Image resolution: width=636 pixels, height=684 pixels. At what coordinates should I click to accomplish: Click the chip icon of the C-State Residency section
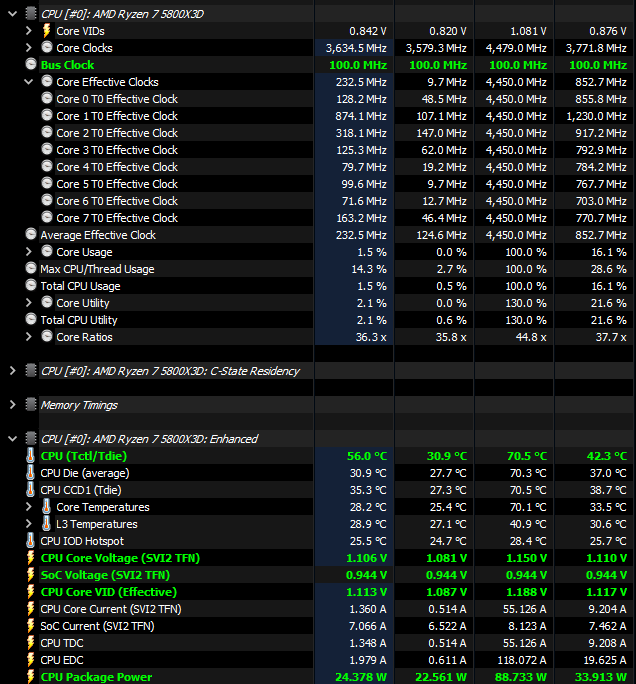pos(31,371)
